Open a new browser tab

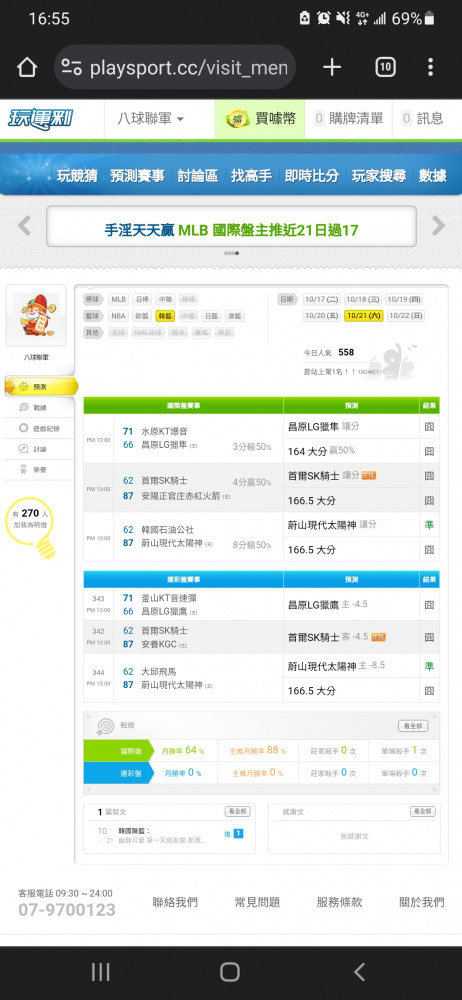point(332,67)
